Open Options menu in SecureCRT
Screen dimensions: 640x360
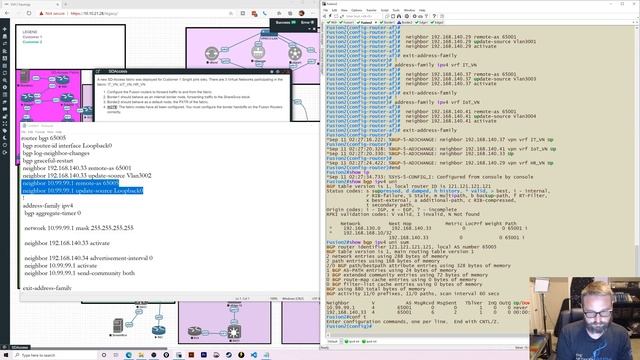(x=356, y=10)
